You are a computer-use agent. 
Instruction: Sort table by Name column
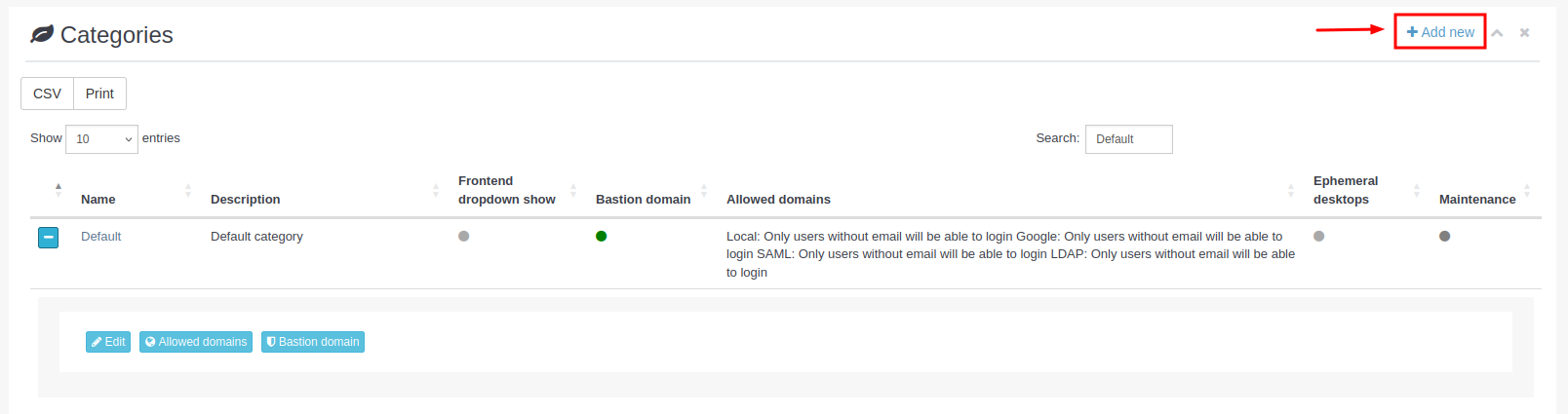tap(98, 199)
